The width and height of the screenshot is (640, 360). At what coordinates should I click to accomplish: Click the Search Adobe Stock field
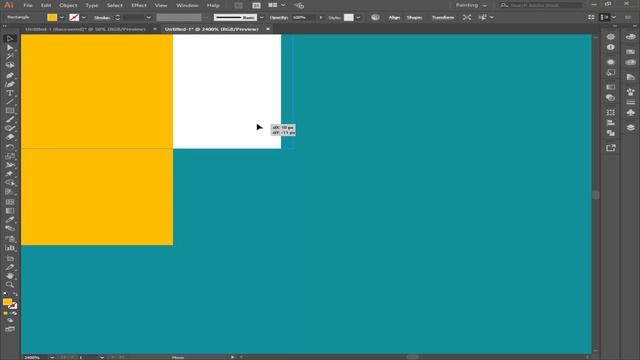541,5
